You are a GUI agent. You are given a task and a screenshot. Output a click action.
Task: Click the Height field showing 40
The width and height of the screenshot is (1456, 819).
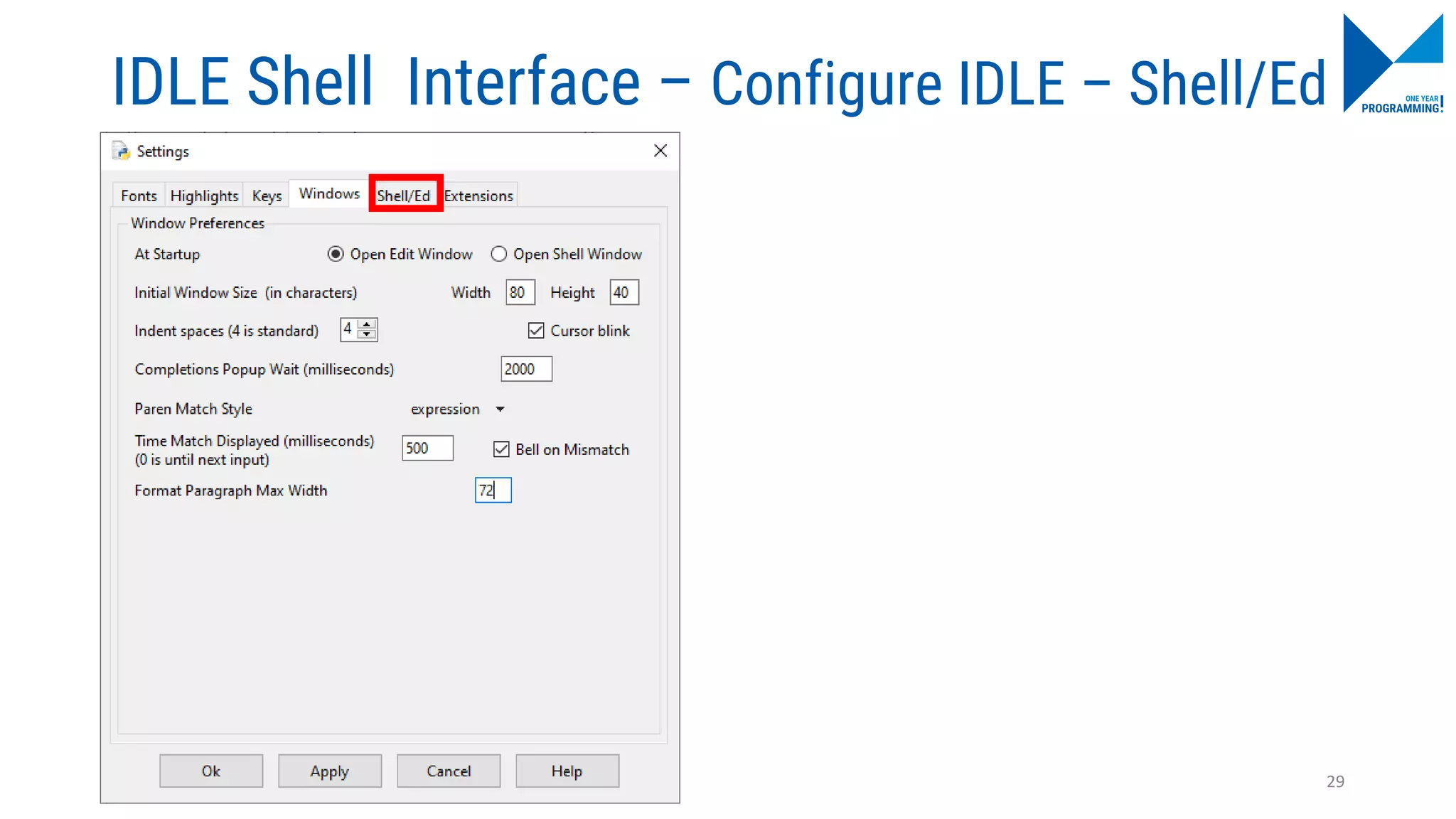pyautogui.click(x=624, y=292)
